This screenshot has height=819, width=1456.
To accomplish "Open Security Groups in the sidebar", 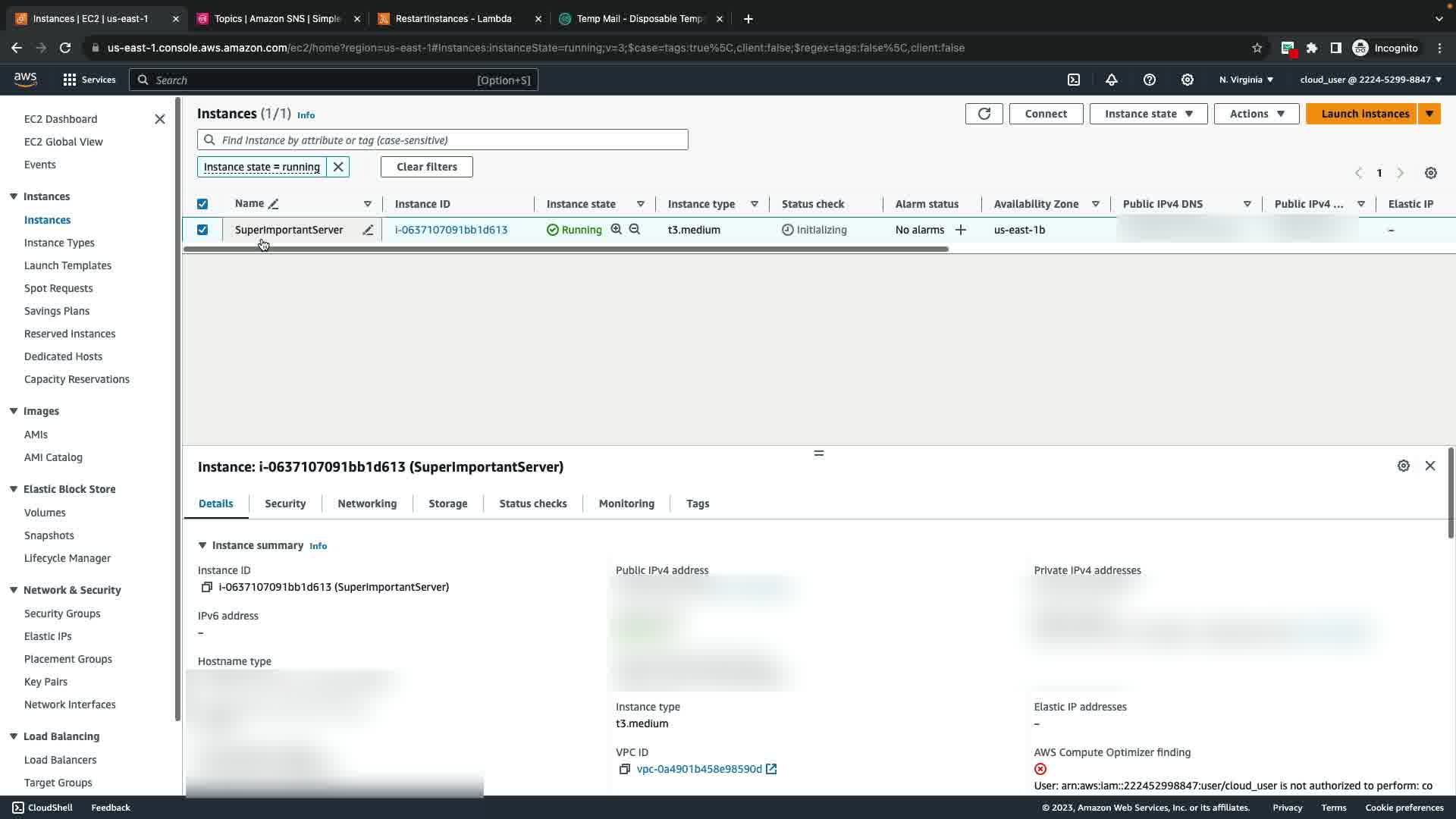I will point(62,613).
